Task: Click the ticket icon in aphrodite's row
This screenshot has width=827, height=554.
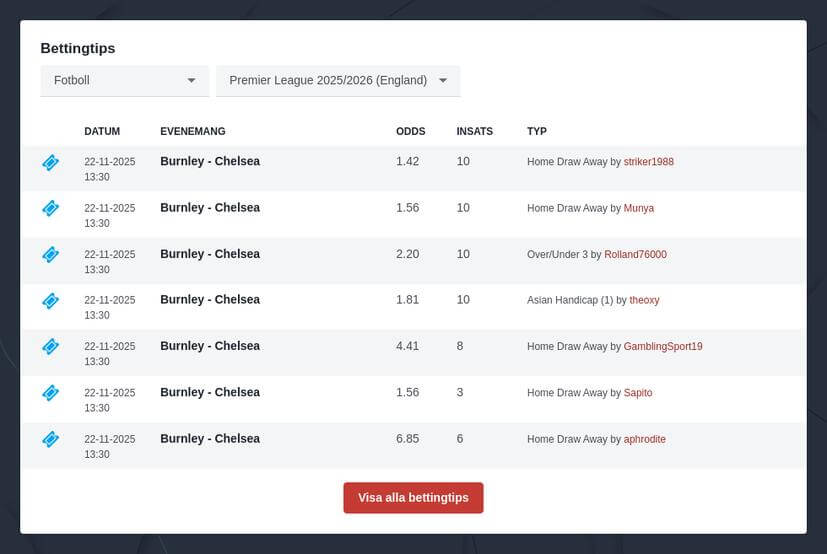Action: 50,439
